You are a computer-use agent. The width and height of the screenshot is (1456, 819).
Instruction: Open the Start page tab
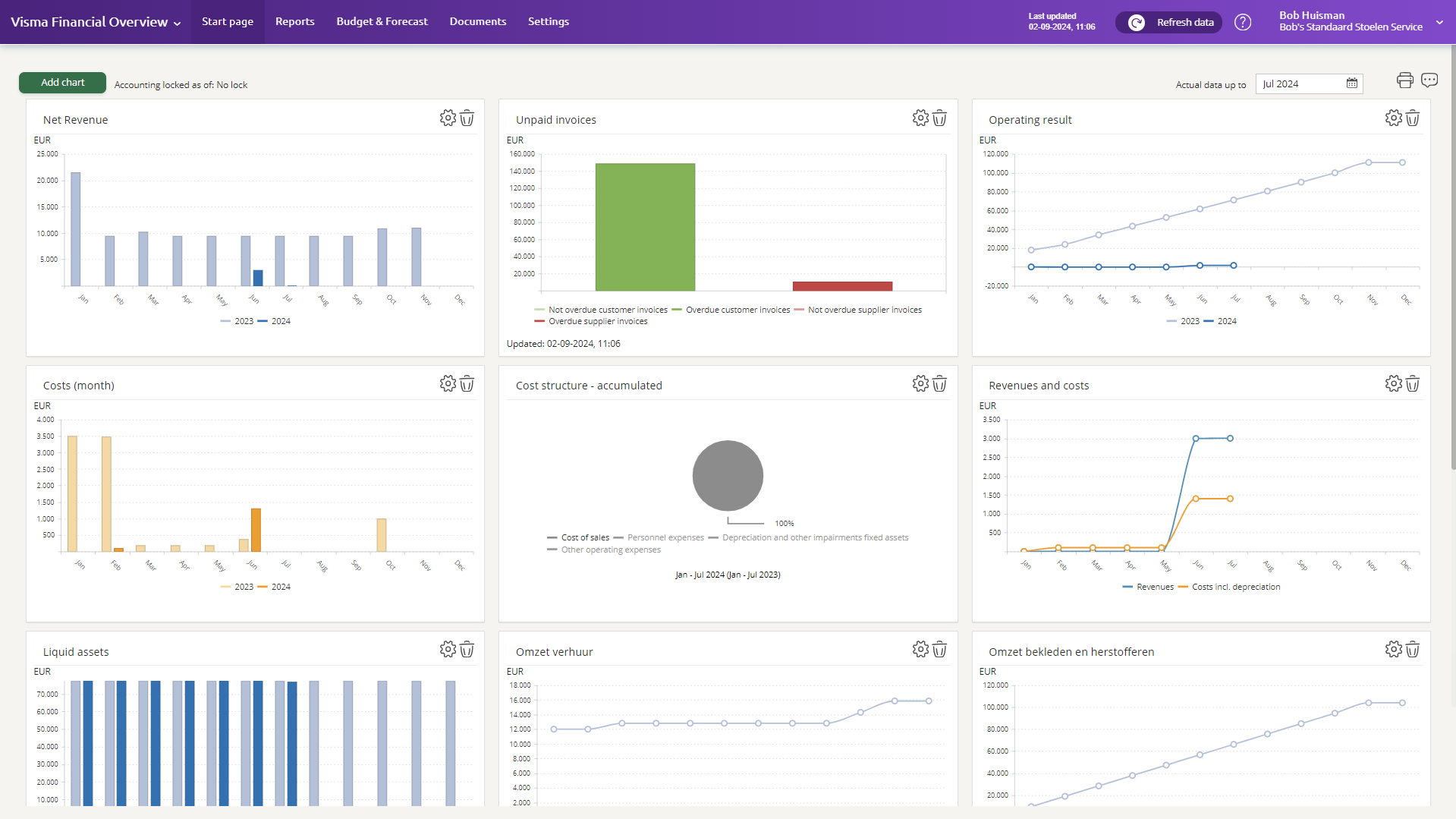pos(228,21)
